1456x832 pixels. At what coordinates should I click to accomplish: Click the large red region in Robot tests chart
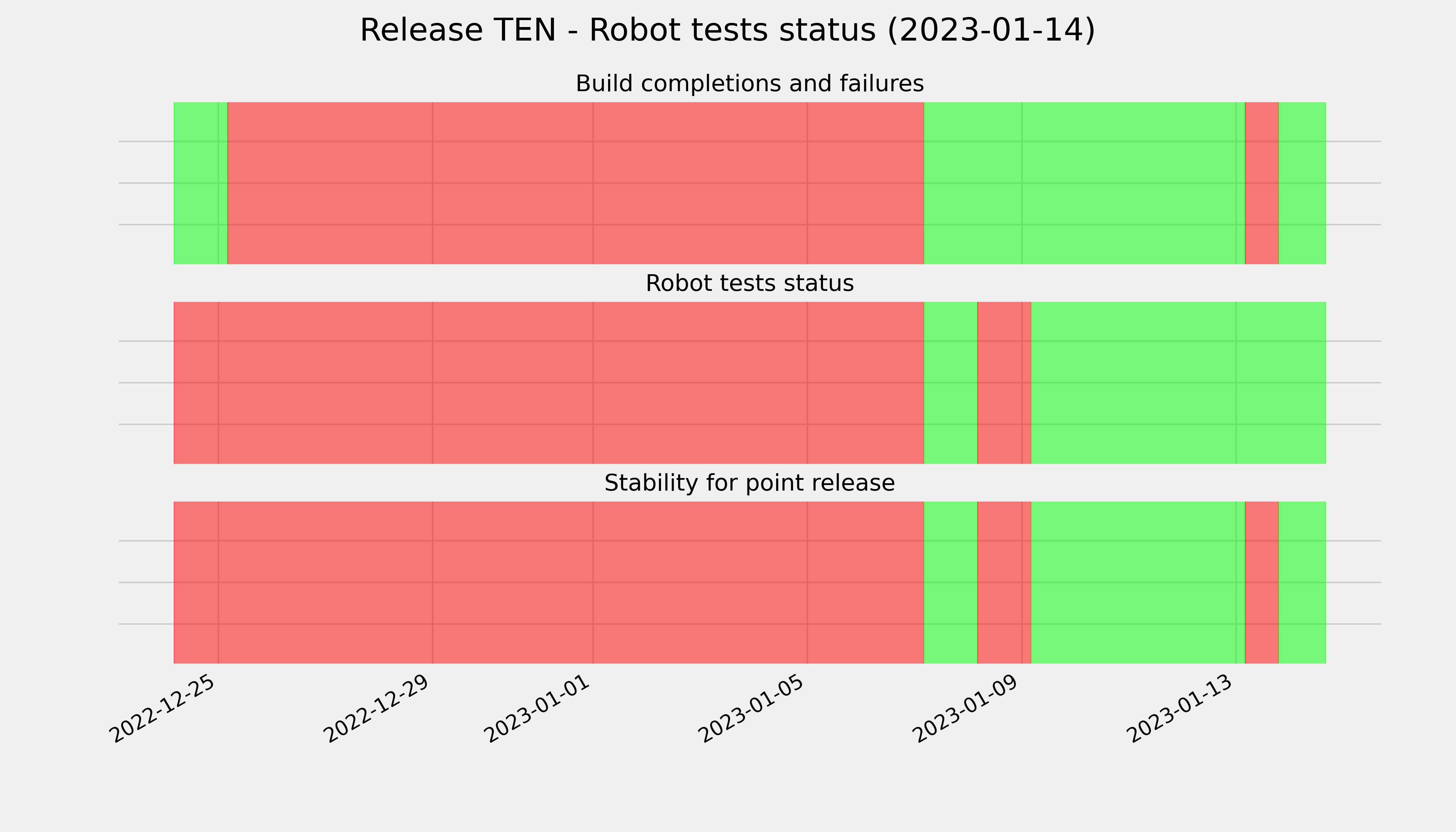[x=548, y=383]
